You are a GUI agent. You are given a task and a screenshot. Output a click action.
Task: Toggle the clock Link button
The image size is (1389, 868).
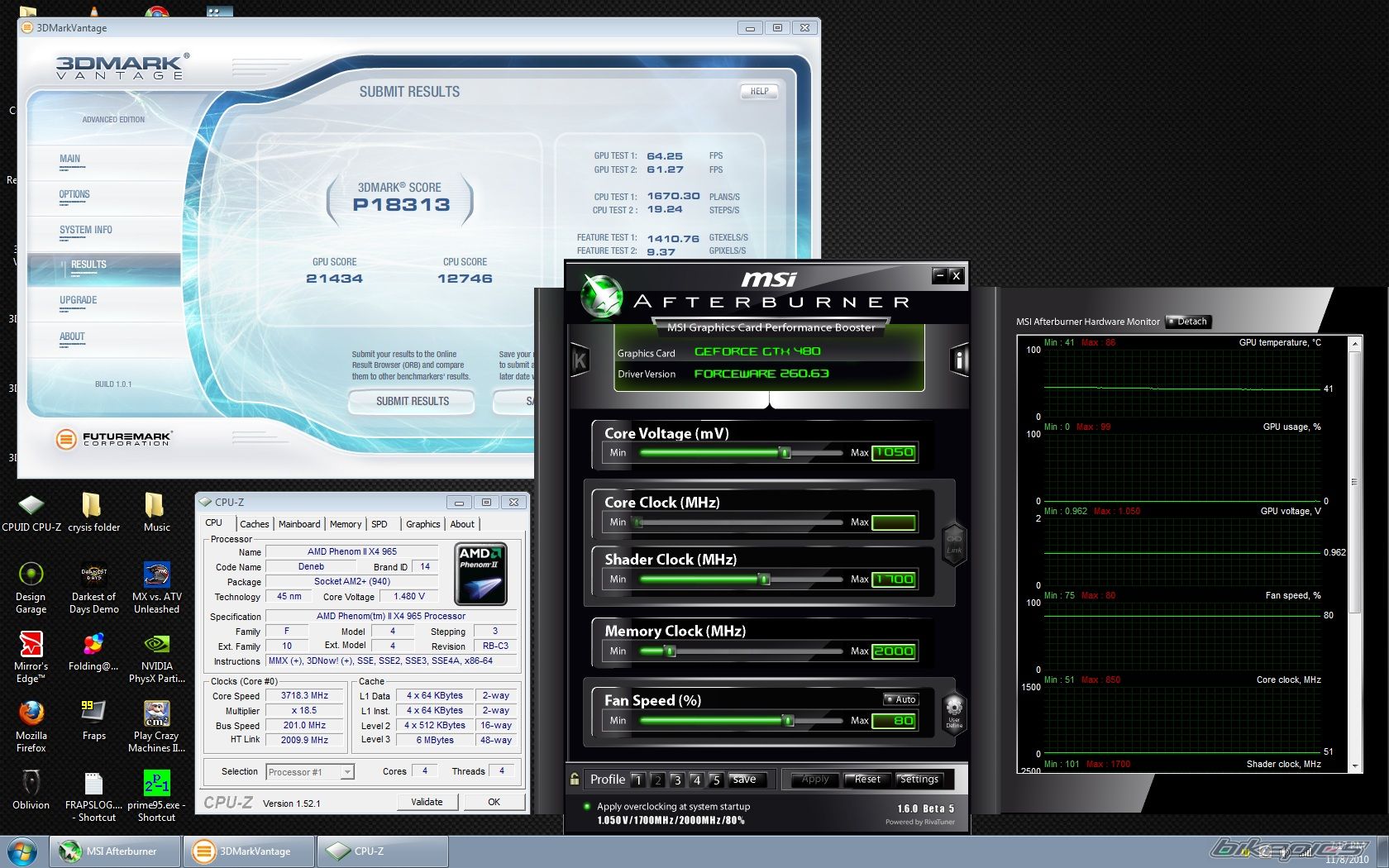click(954, 543)
